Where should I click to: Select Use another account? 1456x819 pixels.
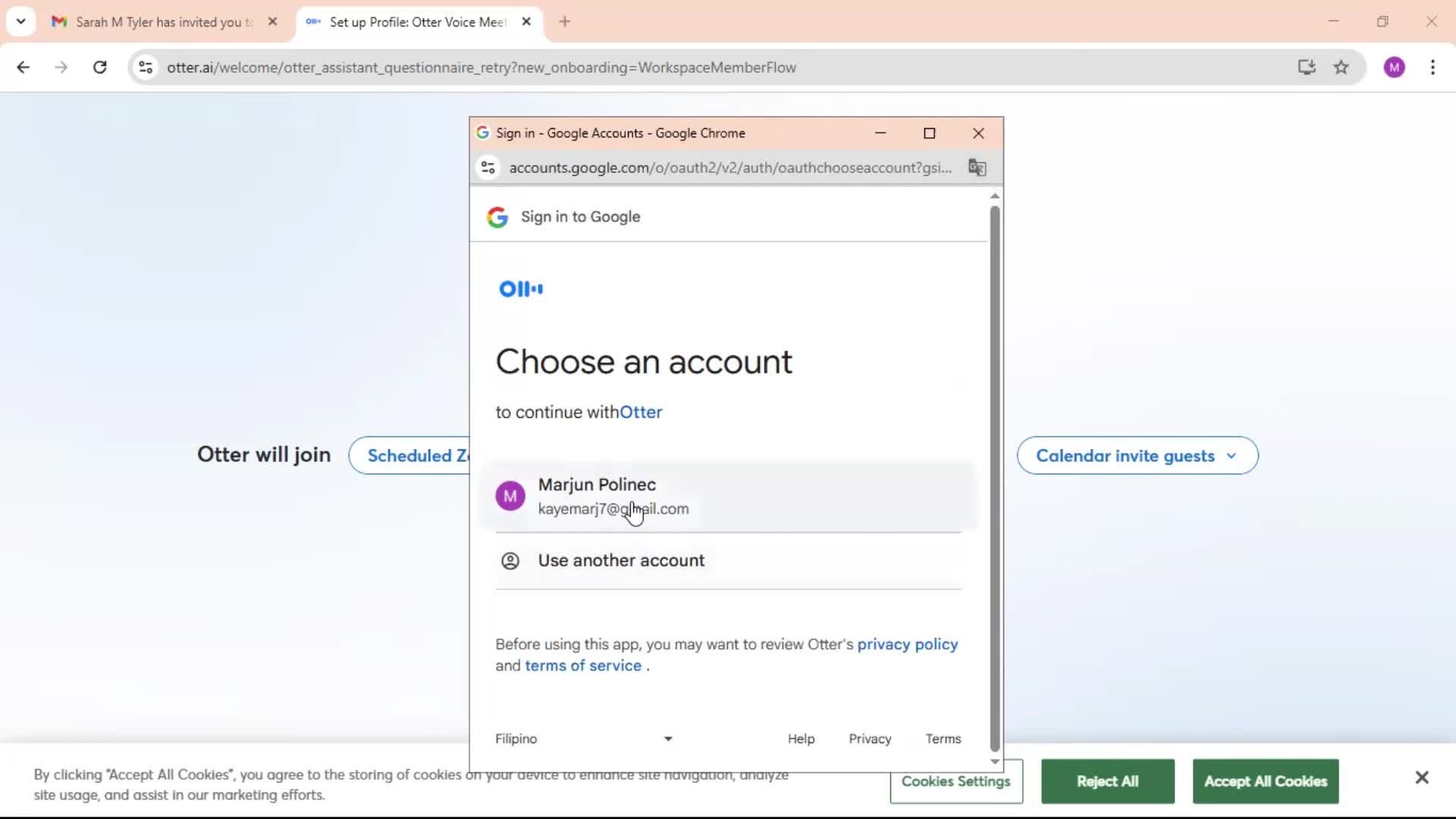click(728, 560)
